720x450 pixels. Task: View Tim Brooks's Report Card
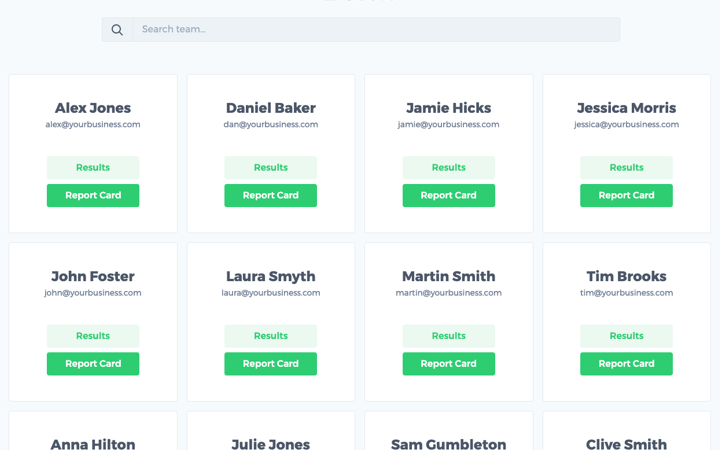[626, 364]
